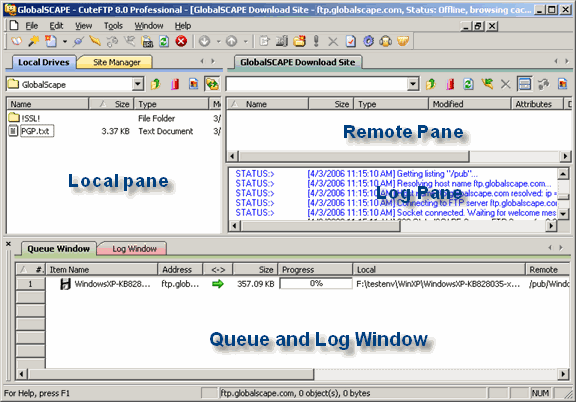
Task: Open the dropdown arrow beside the Download icon
Action: click(x=218, y=41)
